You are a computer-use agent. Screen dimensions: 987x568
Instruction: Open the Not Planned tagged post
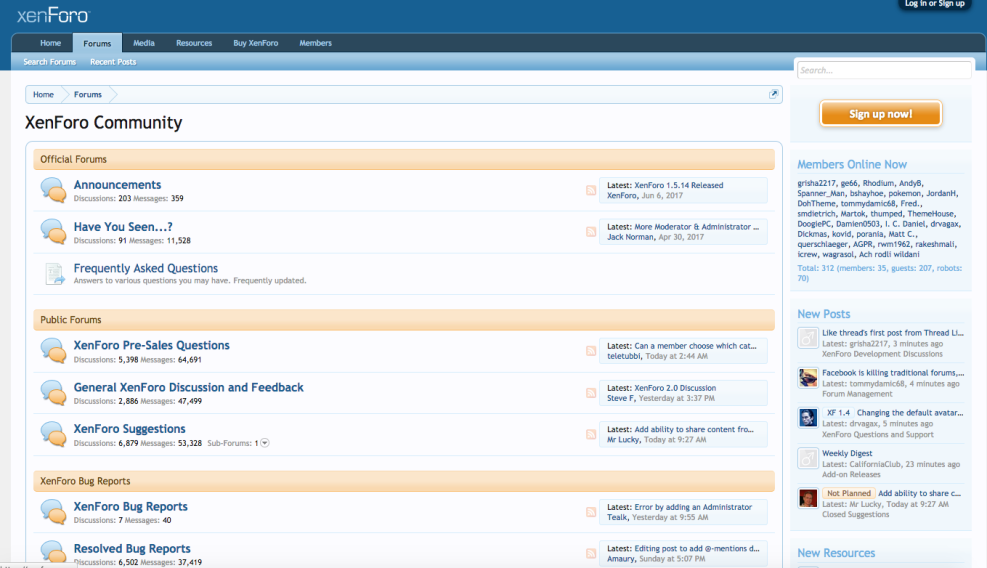tap(918, 493)
